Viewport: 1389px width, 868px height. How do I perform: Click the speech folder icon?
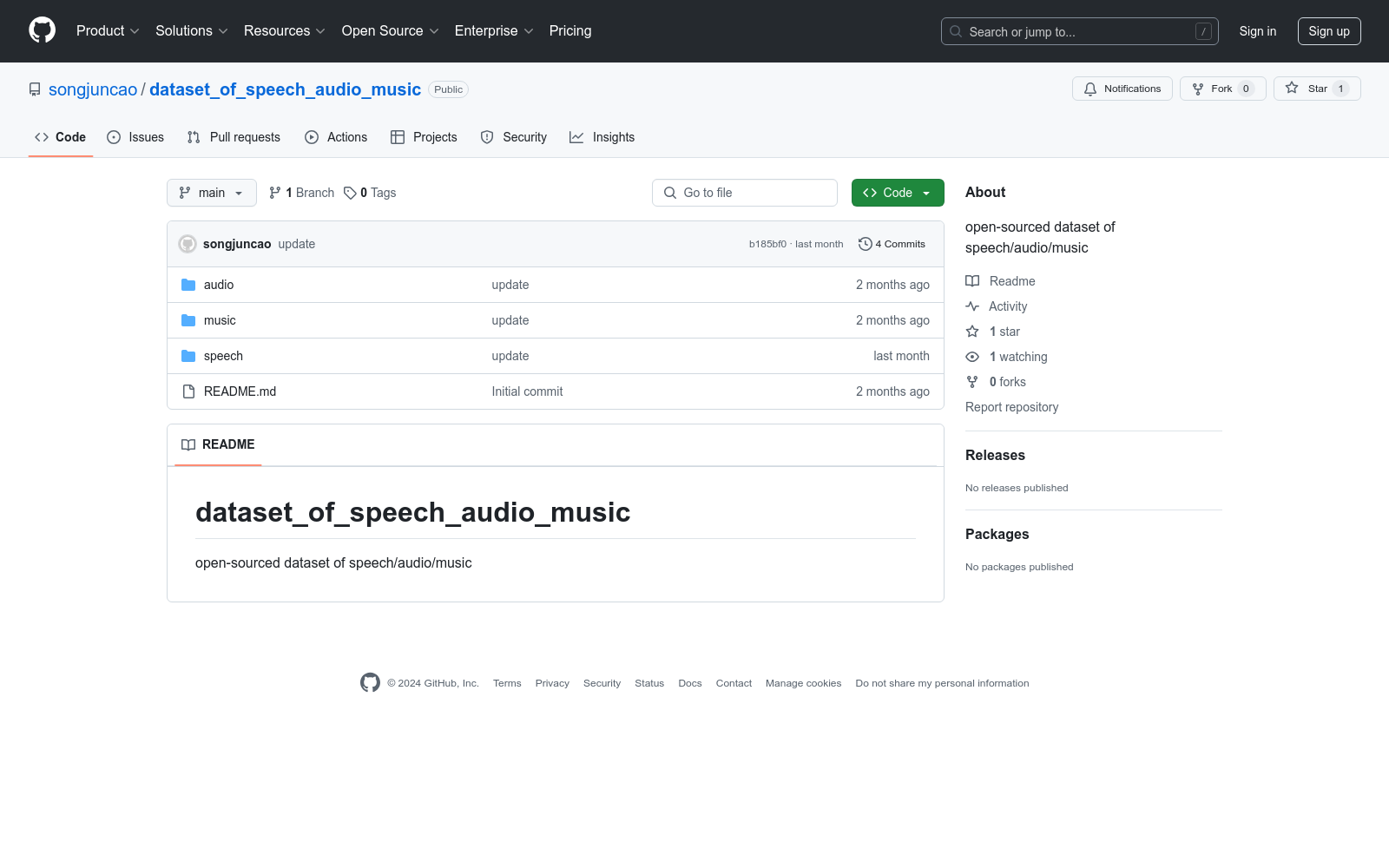[188, 356]
